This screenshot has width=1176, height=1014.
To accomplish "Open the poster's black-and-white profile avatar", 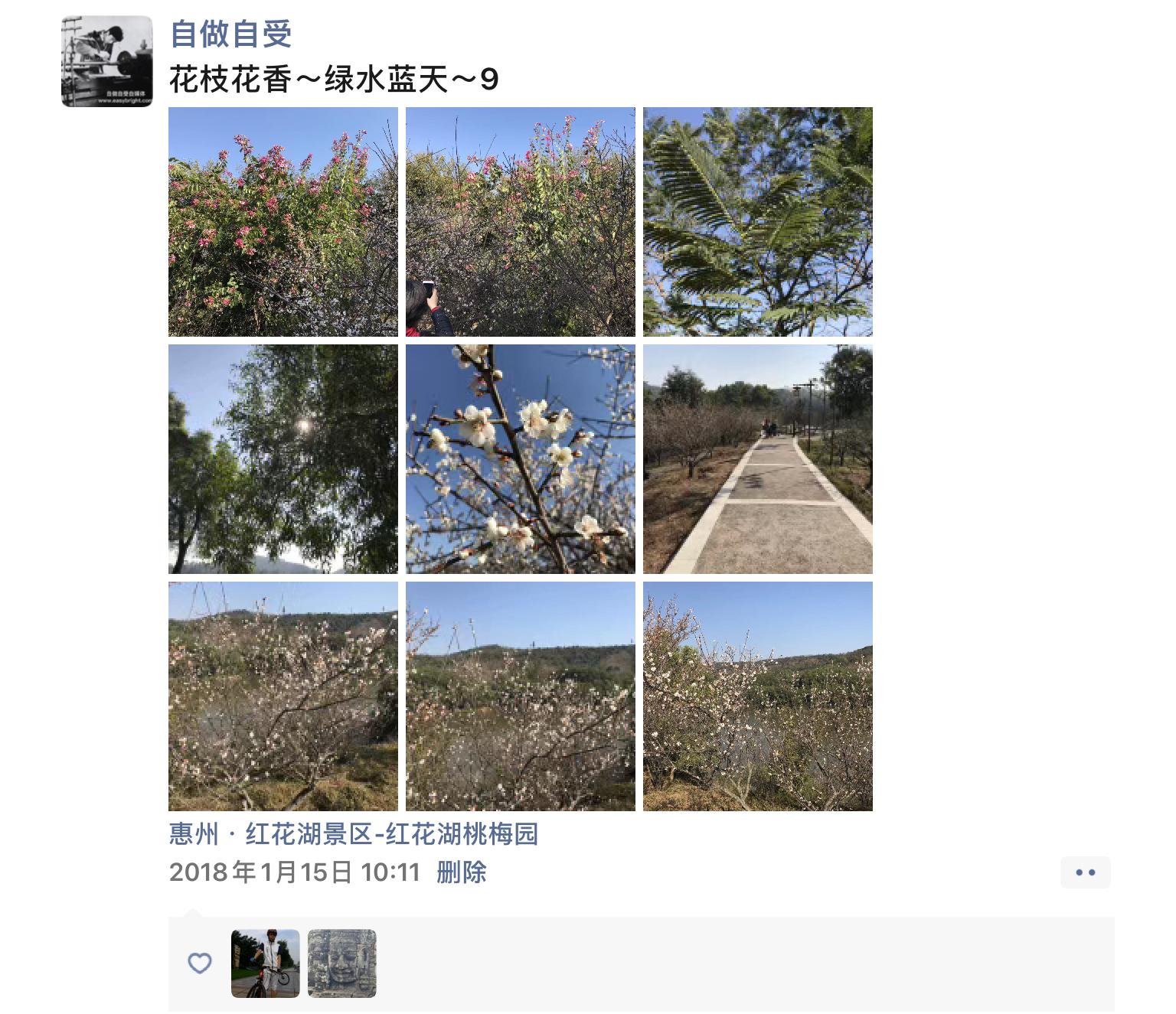I will pos(107,61).
